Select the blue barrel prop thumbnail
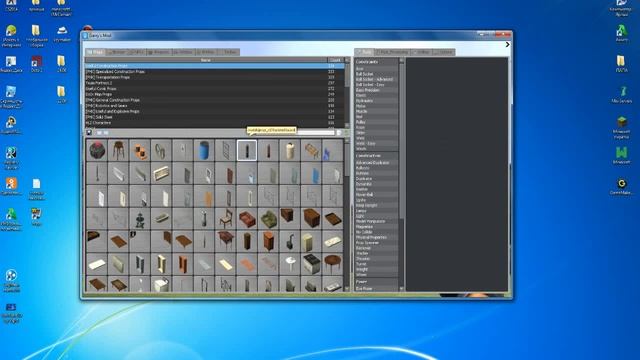Viewport: 640px width, 360px height. (204, 150)
